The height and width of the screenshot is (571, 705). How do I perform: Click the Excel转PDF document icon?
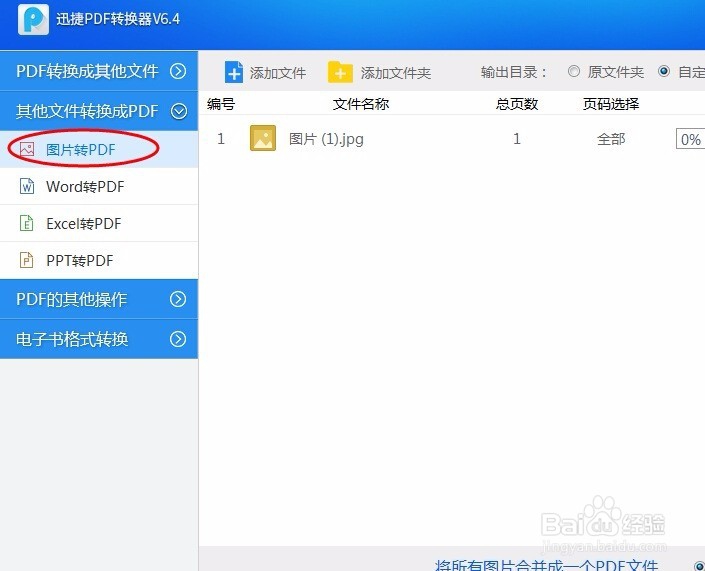(x=27, y=223)
